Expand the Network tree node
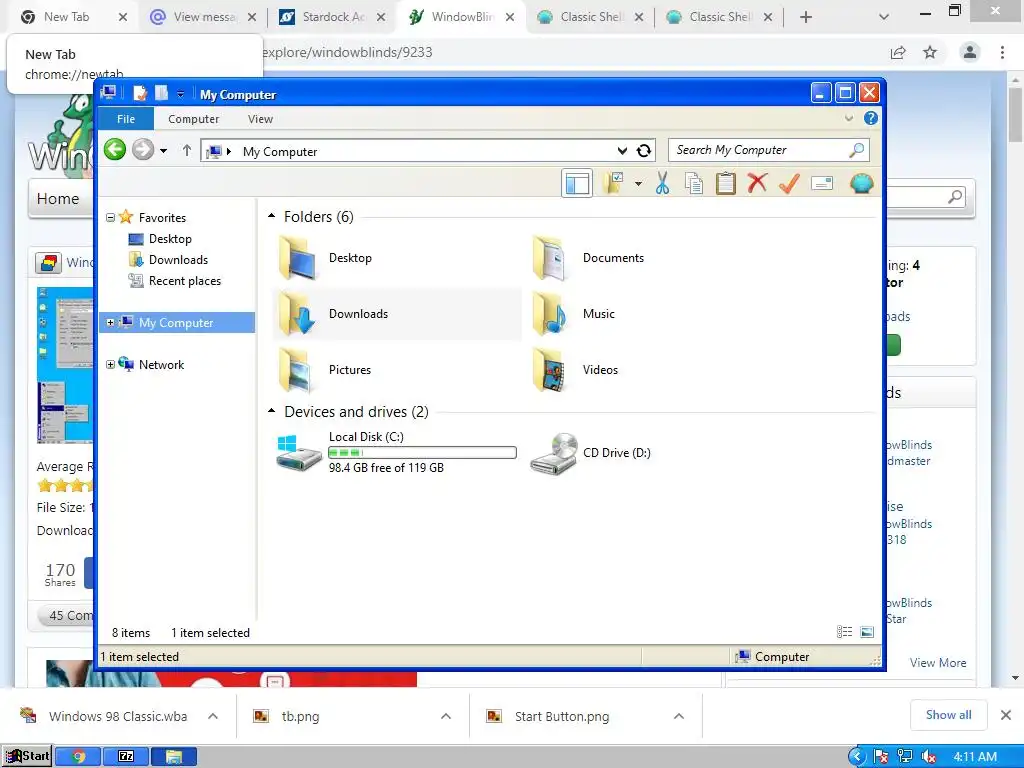 tap(110, 364)
